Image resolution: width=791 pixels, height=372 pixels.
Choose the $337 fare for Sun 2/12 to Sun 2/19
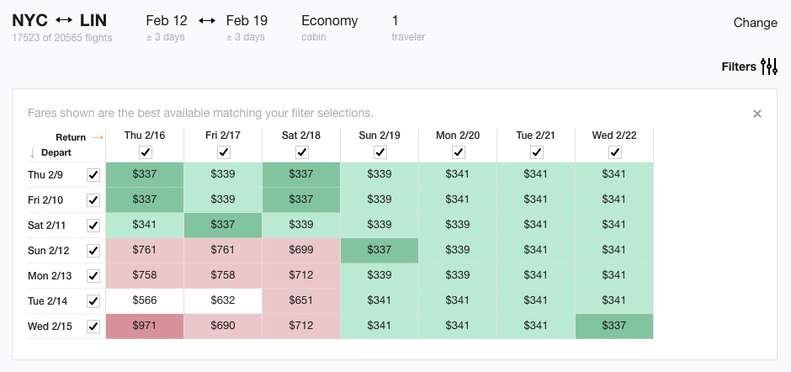[379, 250]
